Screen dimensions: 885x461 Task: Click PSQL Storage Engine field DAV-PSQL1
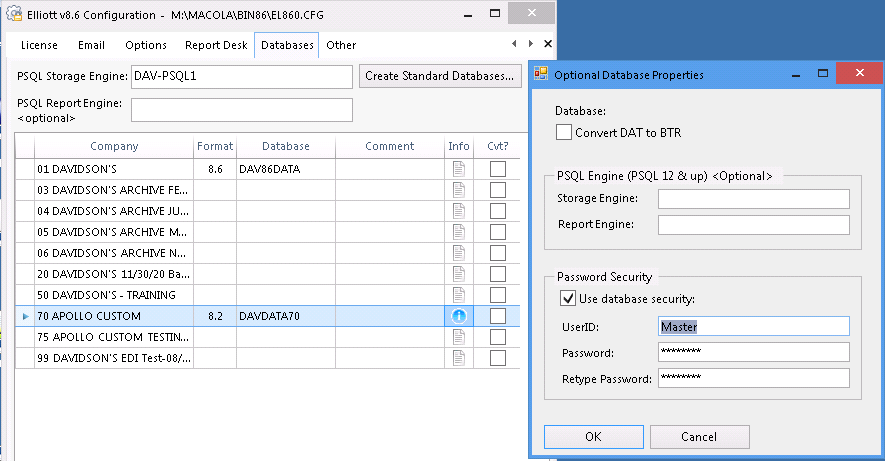(242, 76)
